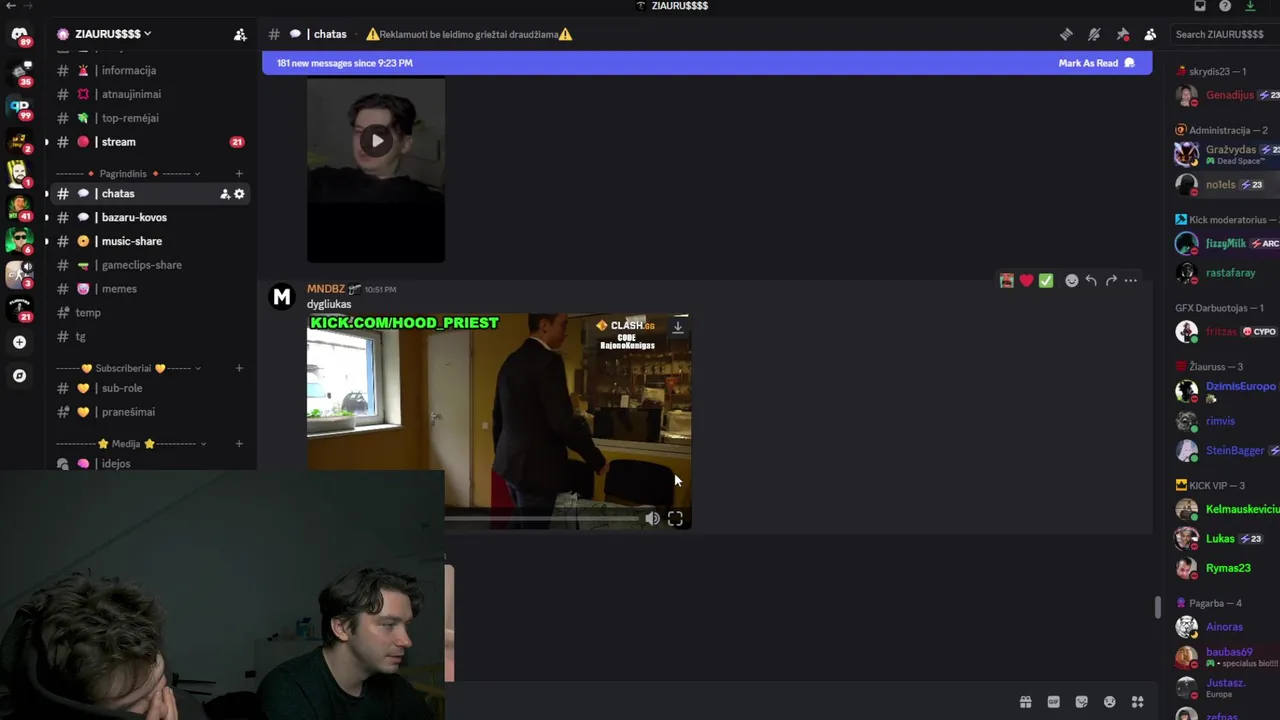Viewport: 1280px width, 720px height.
Task: Open the server with 99 badge
Action: click(x=19, y=106)
